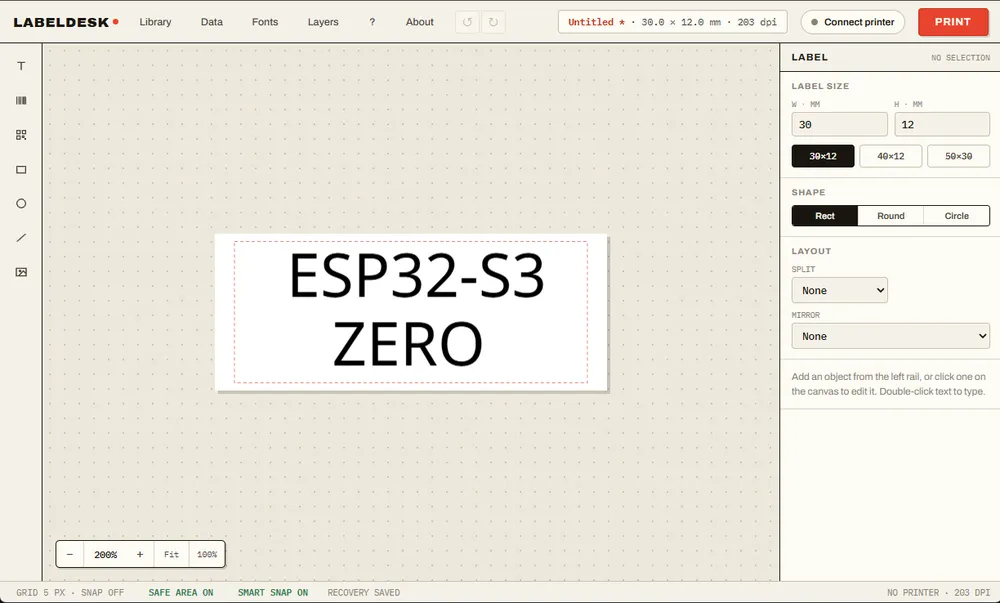This screenshot has width=1000, height=603.
Task: Open the Layers menu
Action: tap(323, 22)
